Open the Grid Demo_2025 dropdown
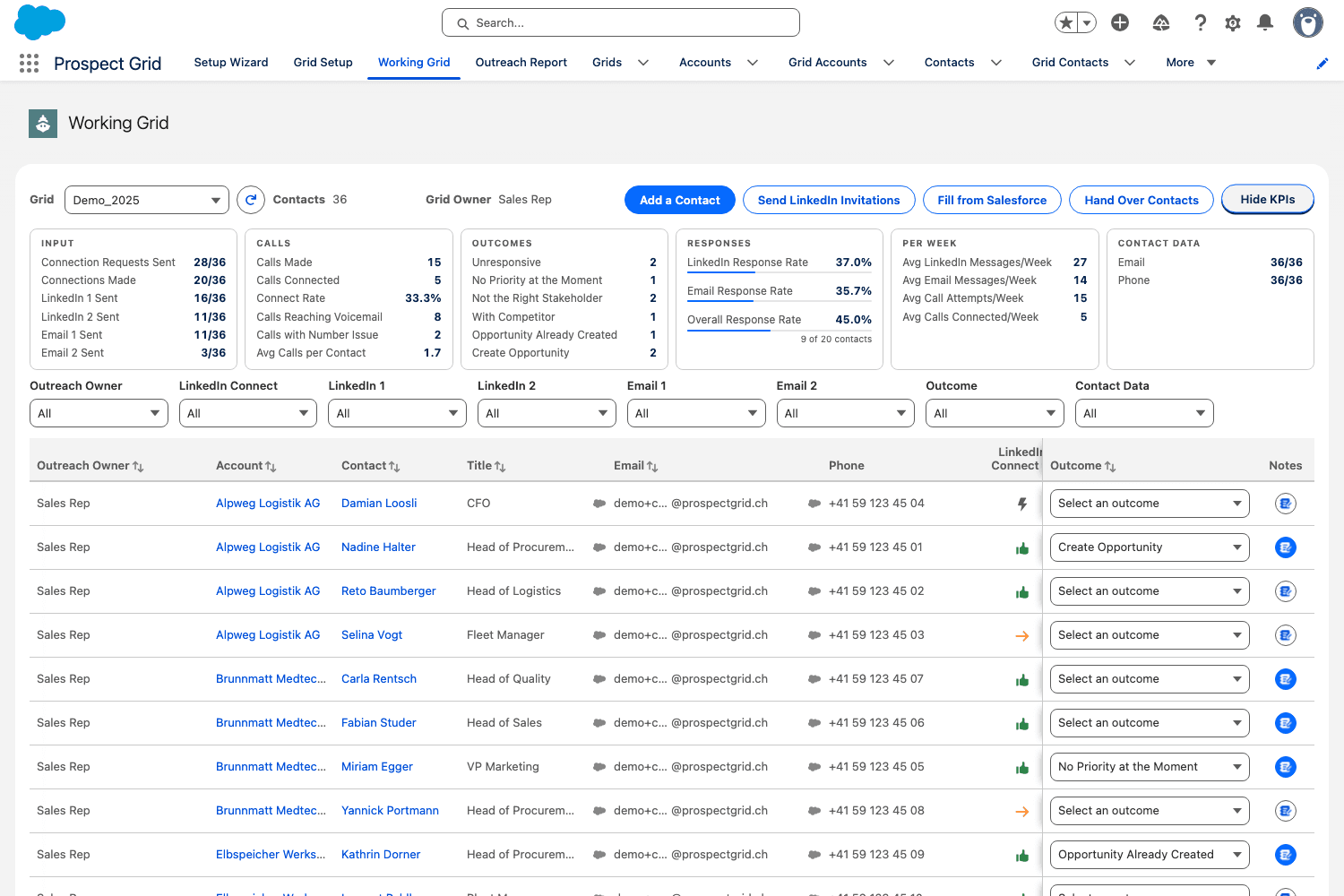Viewport: 1344px width, 896px height. 147,200
